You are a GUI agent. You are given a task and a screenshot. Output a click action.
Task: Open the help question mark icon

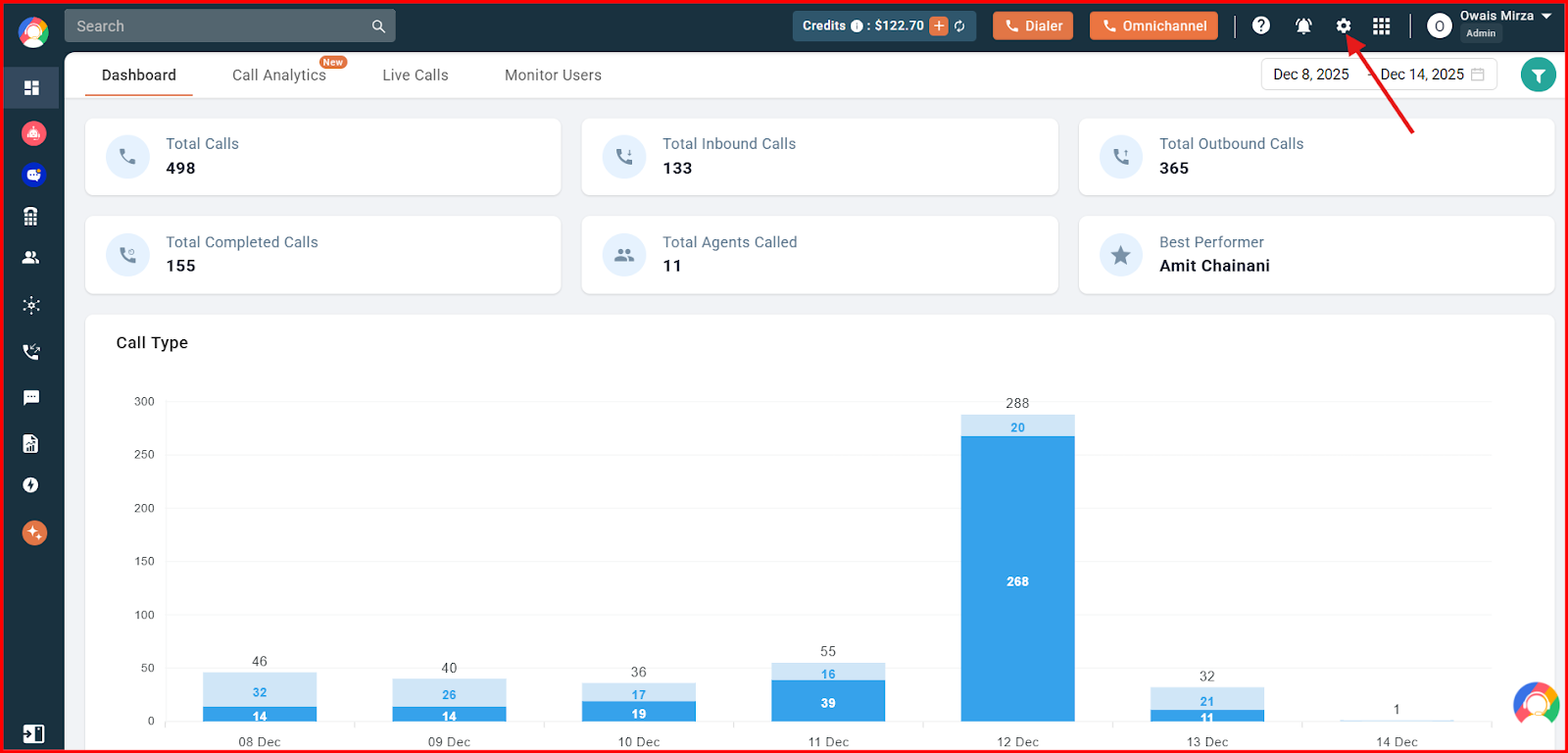point(1261,25)
